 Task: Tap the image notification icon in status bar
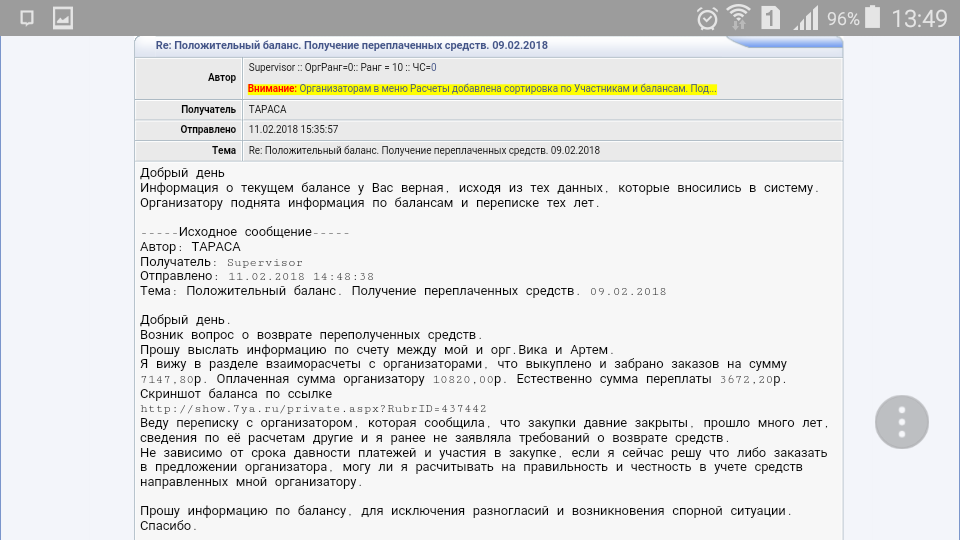point(63,17)
